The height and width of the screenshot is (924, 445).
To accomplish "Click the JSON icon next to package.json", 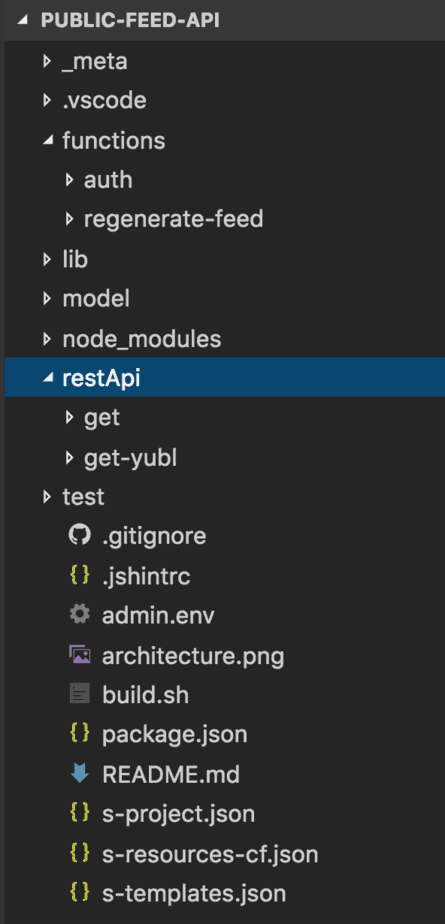I will [x=80, y=734].
